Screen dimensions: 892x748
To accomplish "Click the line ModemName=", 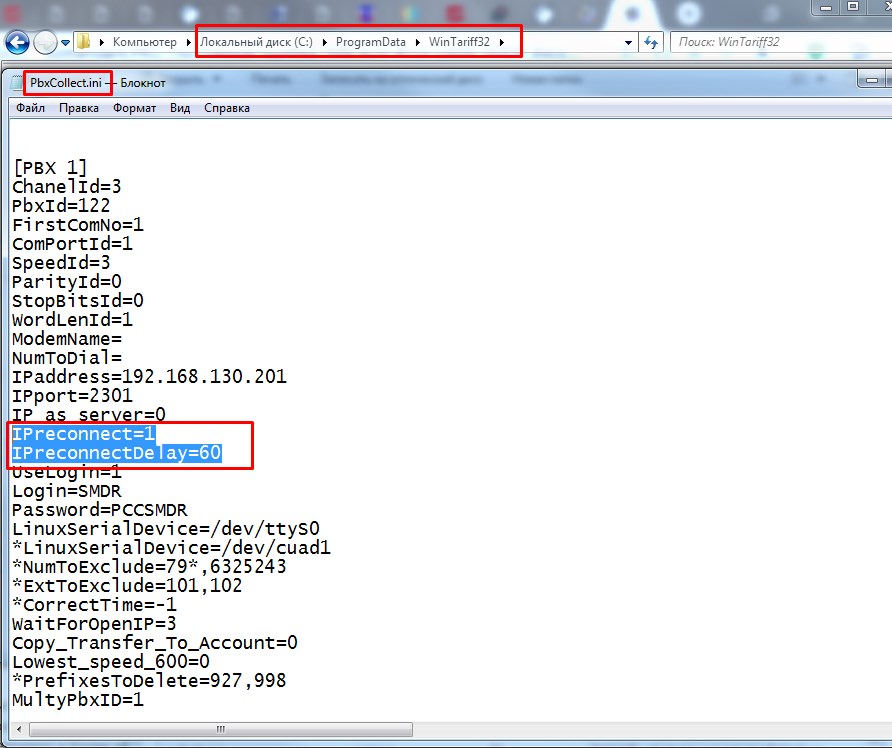I will pos(67,338).
